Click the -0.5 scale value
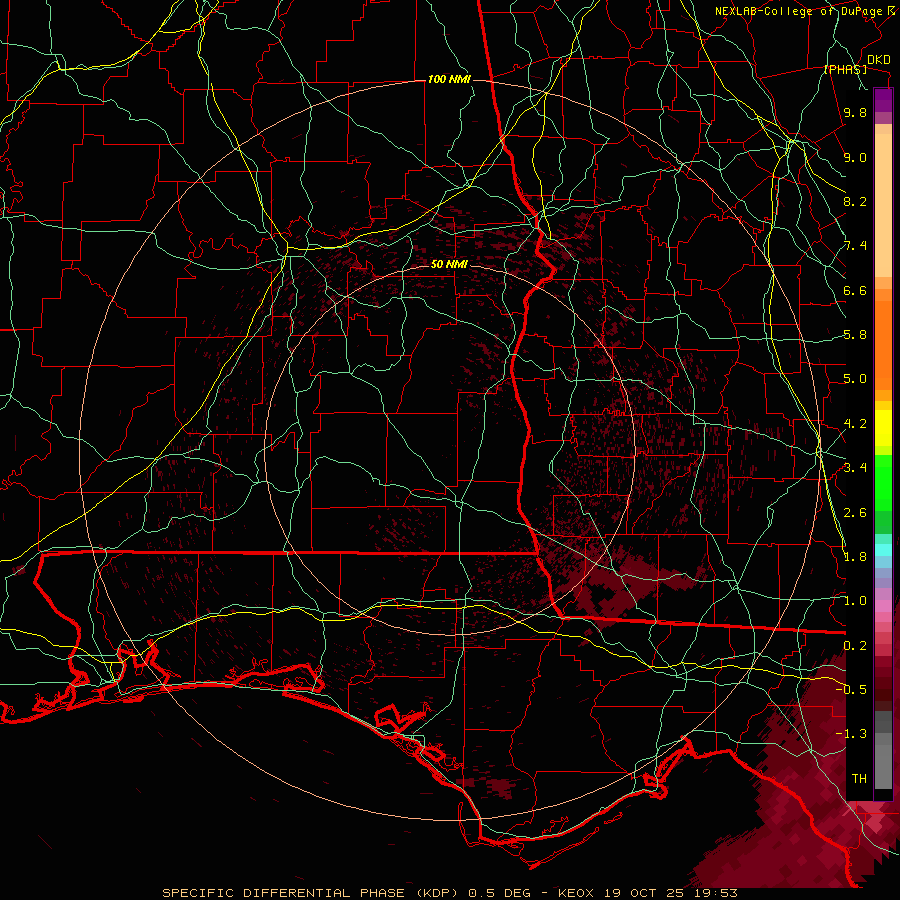Image resolution: width=900 pixels, height=900 pixels. click(x=851, y=690)
